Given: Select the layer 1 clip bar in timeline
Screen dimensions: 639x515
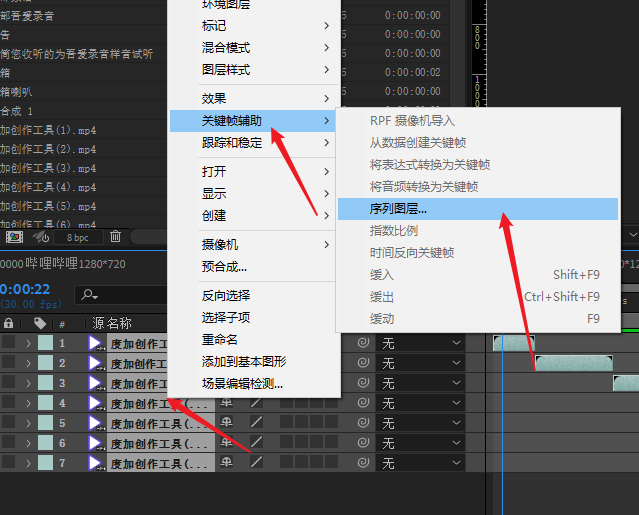Looking at the screenshot, I should pos(513,343).
